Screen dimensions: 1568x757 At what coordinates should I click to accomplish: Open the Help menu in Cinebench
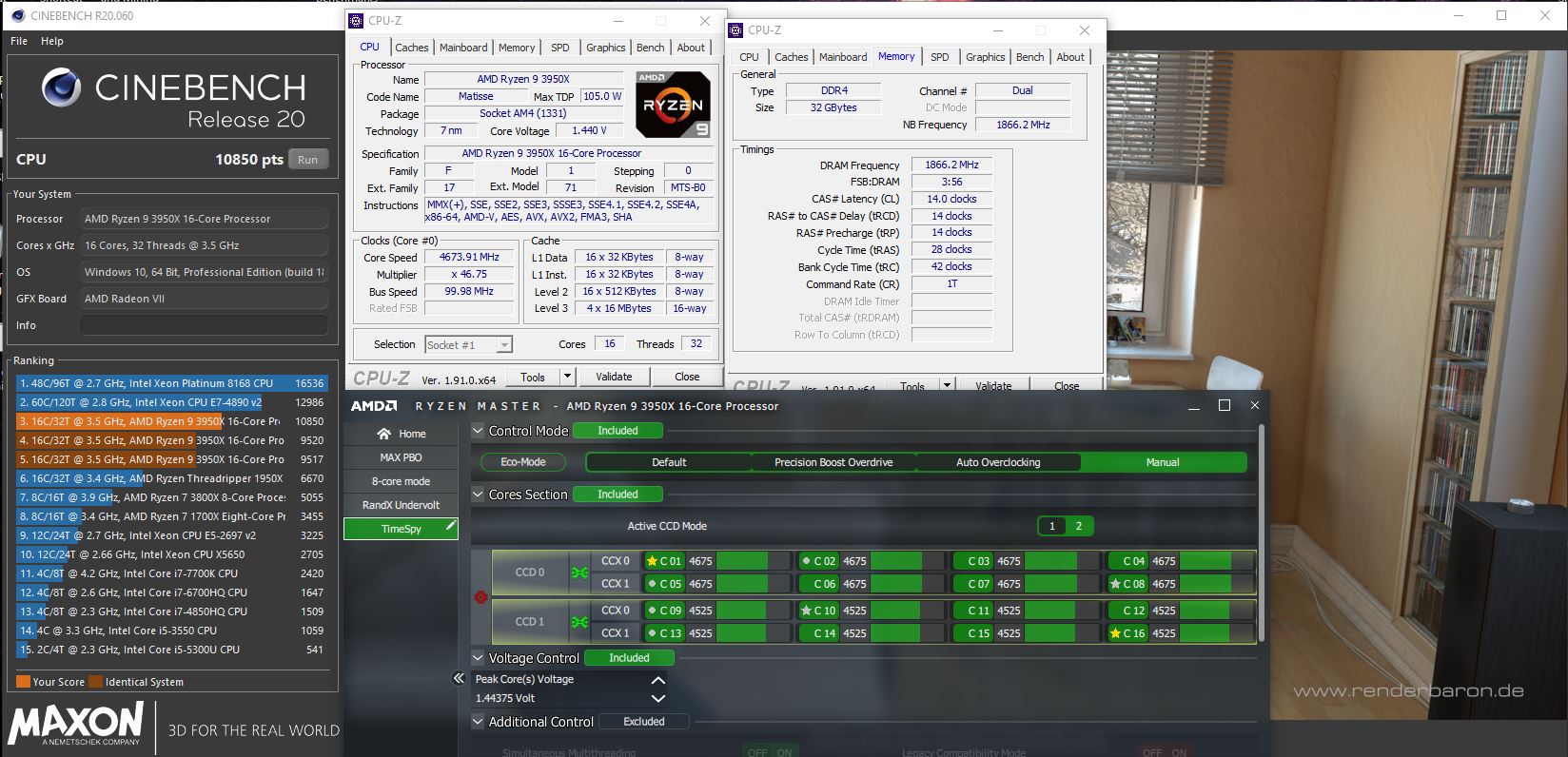click(x=52, y=41)
